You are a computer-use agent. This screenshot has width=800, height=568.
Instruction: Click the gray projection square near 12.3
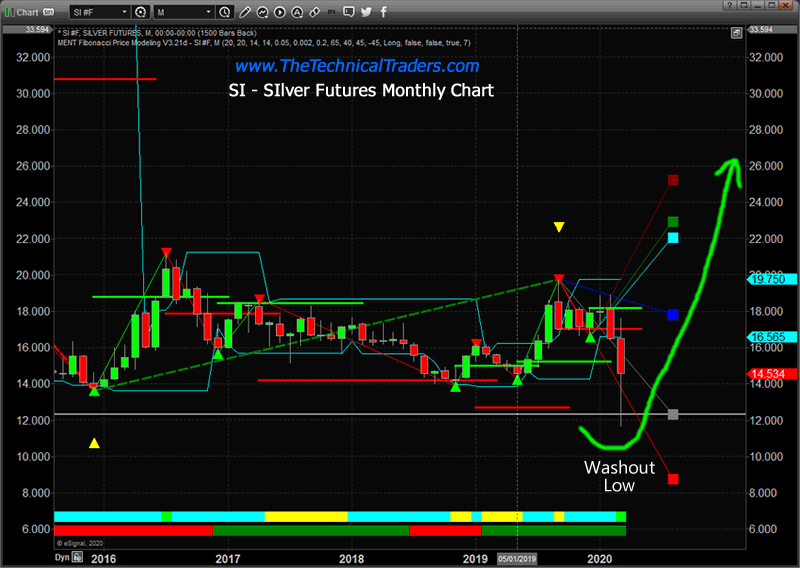coord(673,414)
